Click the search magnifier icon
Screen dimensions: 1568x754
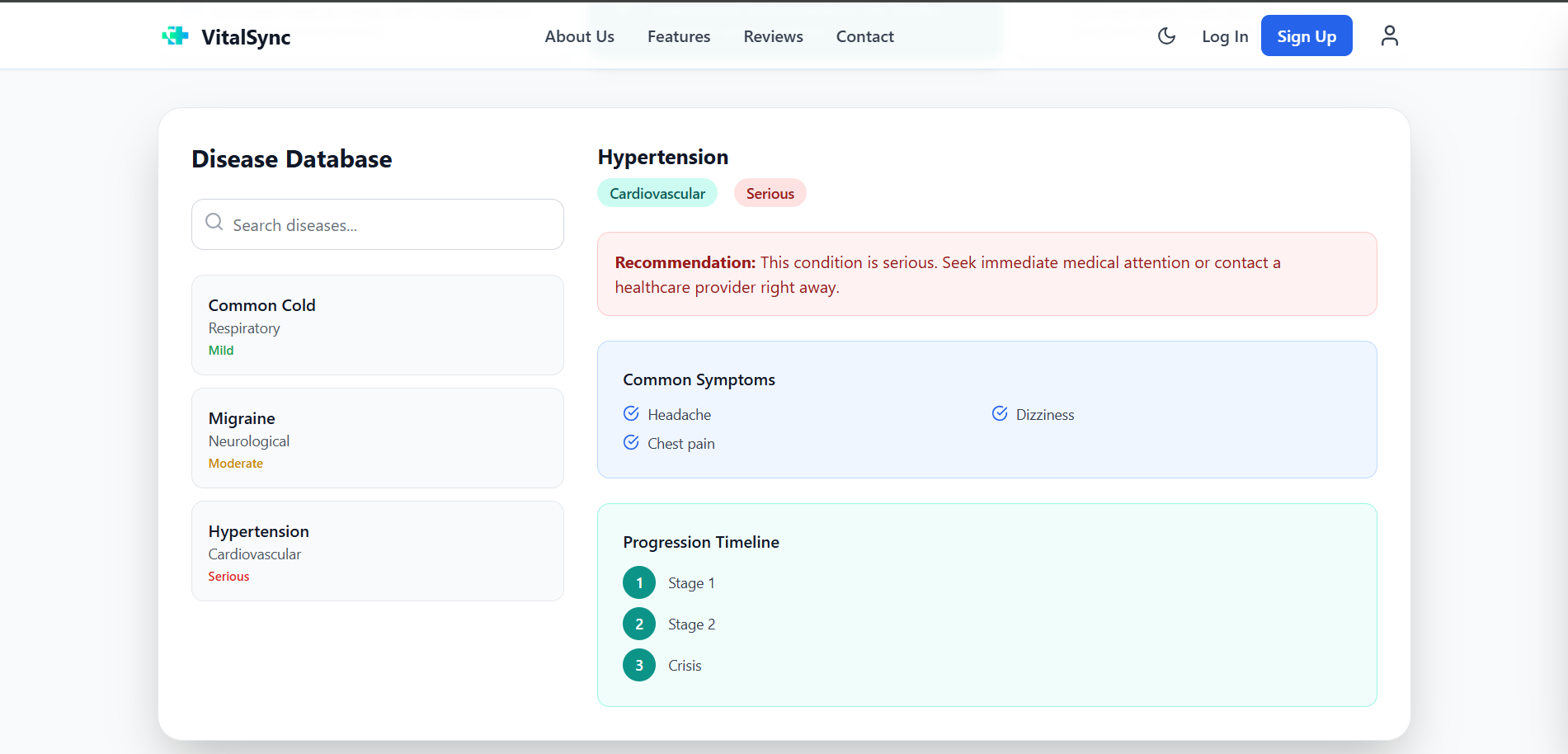click(x=214, y=223)
